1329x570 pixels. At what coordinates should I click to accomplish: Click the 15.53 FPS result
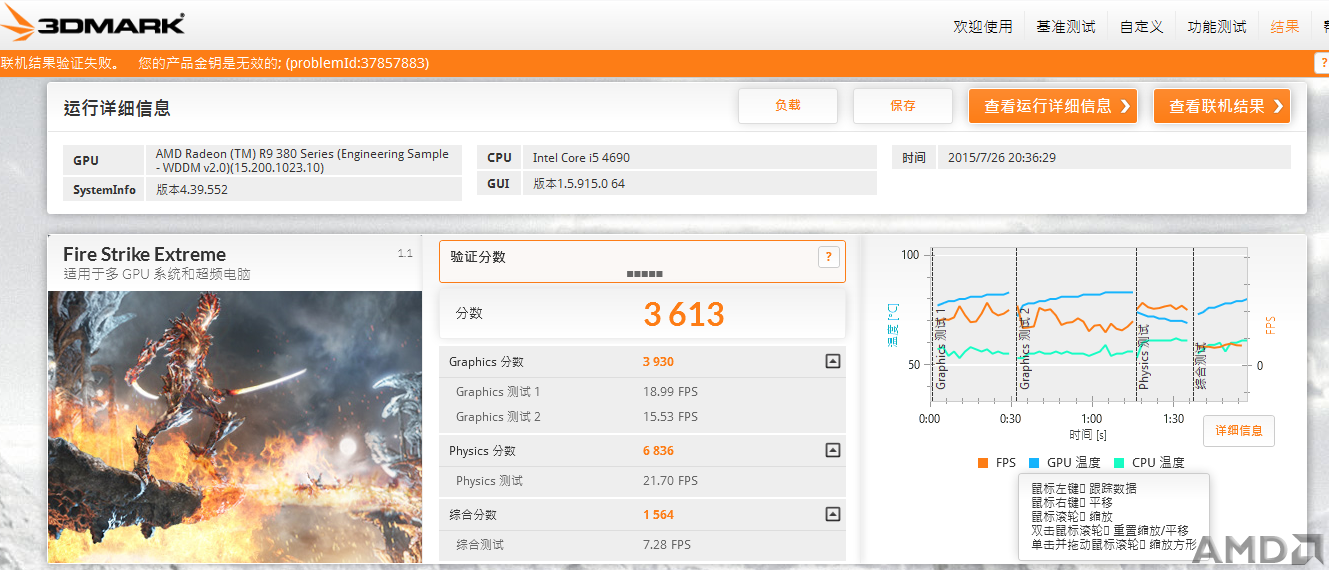(x=670, y=417)
